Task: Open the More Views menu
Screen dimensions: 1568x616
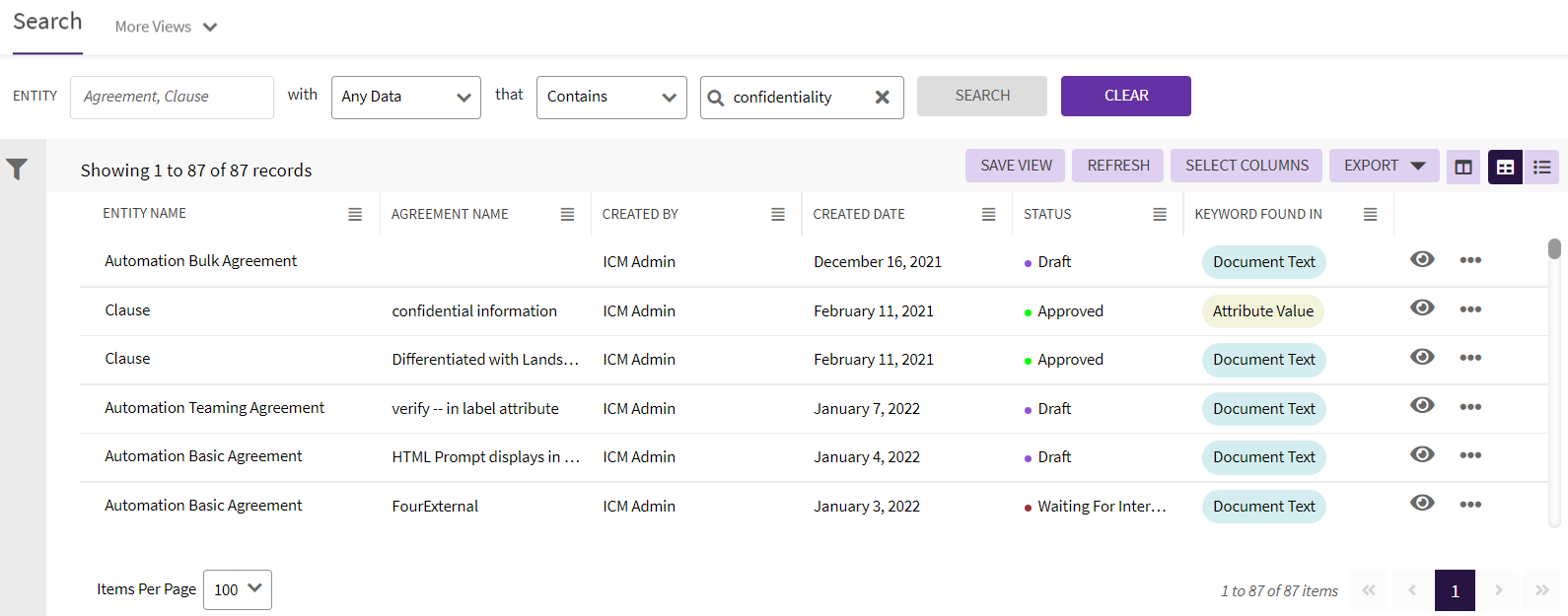Action: 166,27
